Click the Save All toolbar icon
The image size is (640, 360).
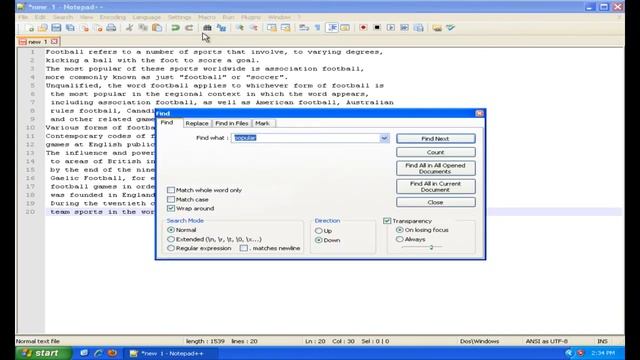pyautogui.click(x=70, y=28)
